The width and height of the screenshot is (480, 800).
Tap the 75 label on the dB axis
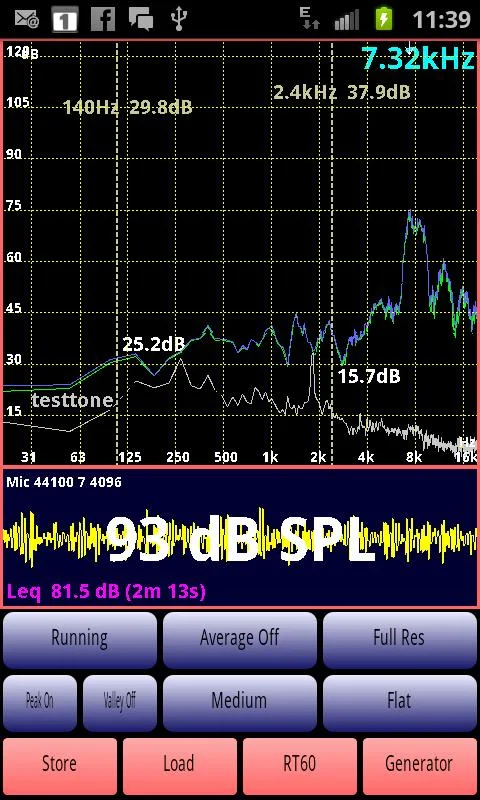point(14,206)
